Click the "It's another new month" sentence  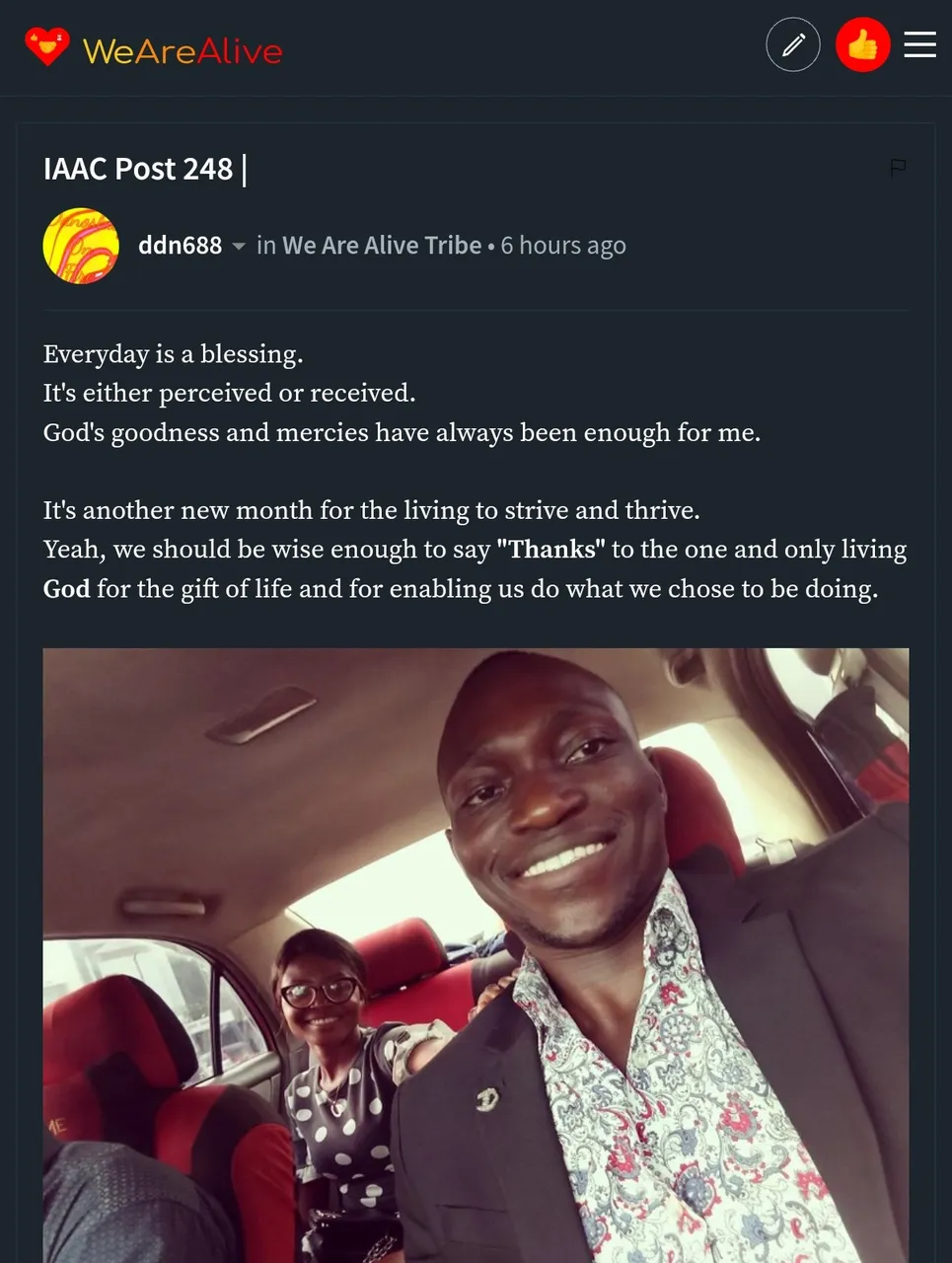tap(371, 510)
